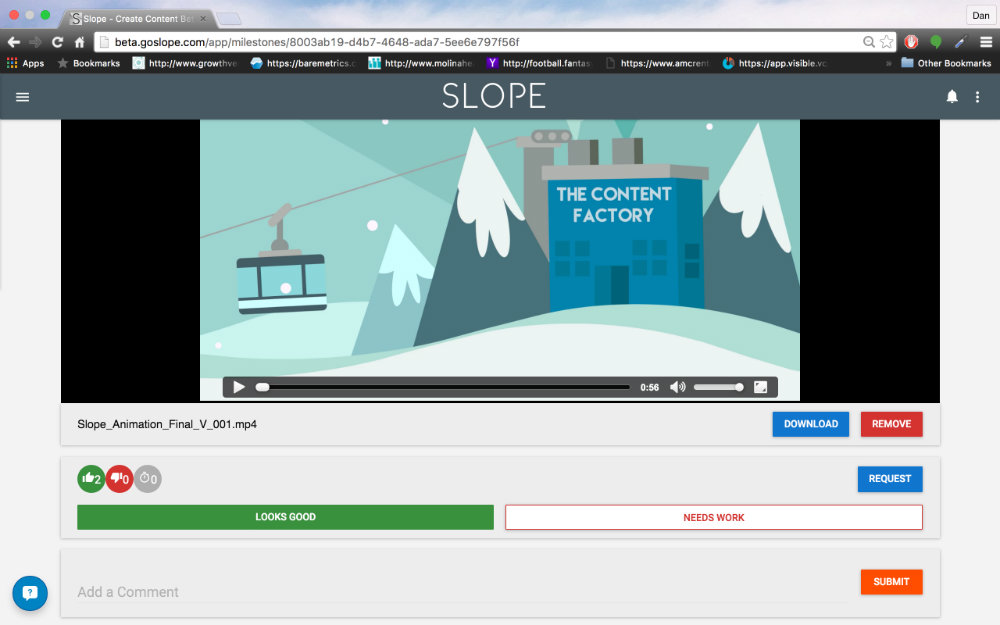Adjust the video volume slider
The width and height of the screenshot is (1000, 625).
[718, 387]
